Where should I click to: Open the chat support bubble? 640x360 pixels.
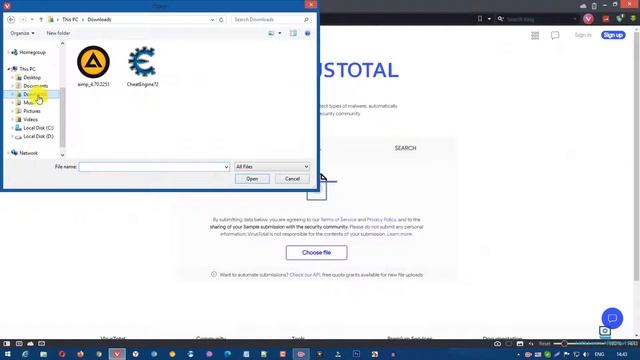(612, 318)
